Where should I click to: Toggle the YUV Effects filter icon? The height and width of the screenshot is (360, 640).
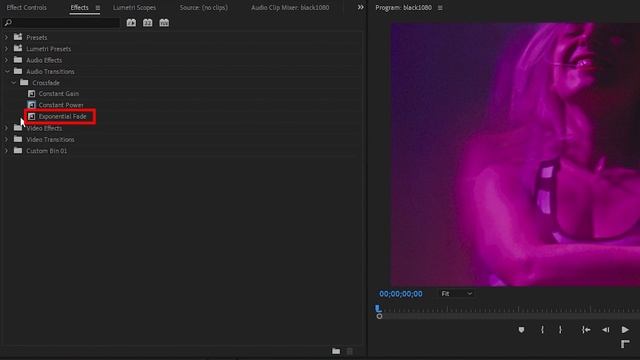coord(164,23)
